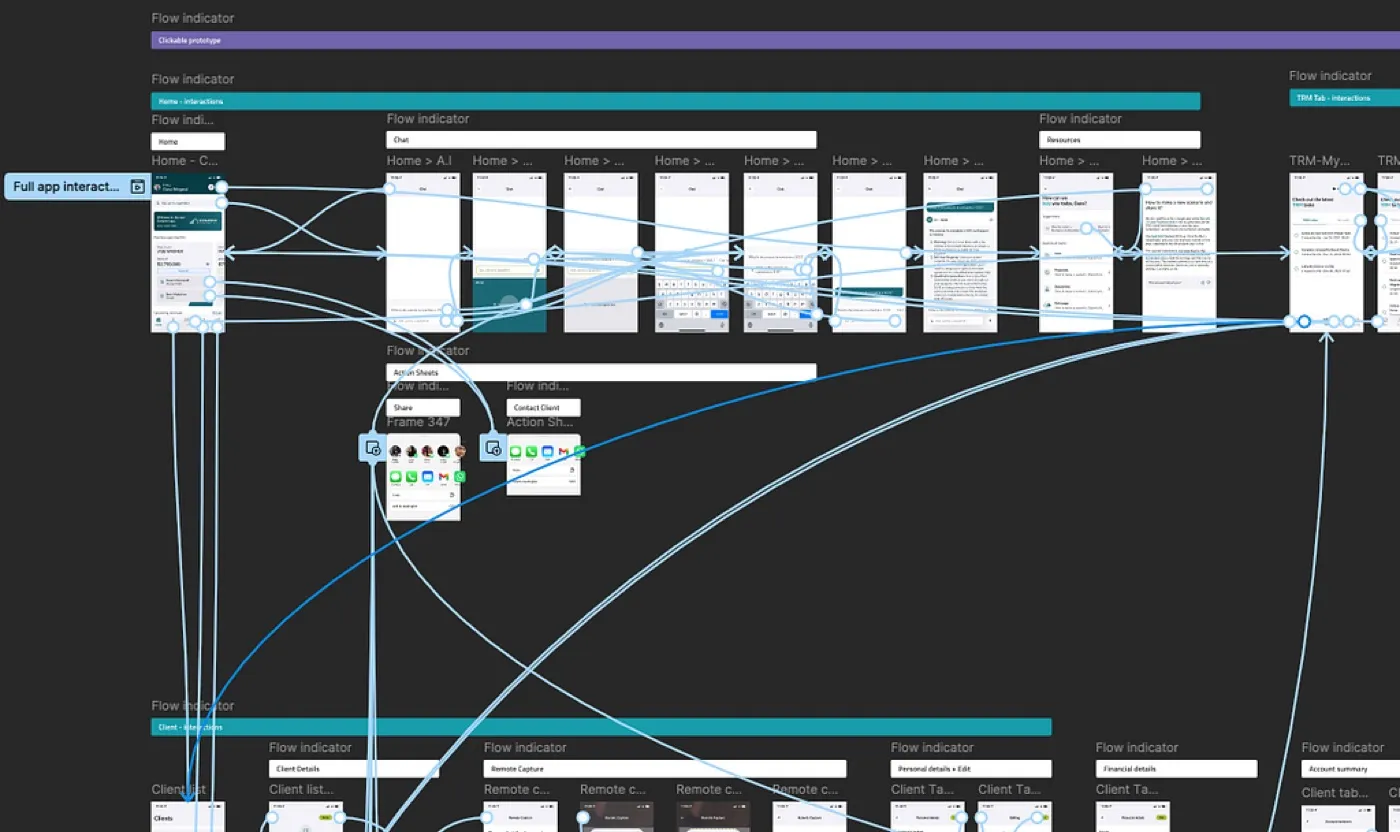Image resolution: width=1400 pixels, height=832 pixels.
Task: Click Flow indicator label above Clickable prototype bar
Action: tap(193, 18)
